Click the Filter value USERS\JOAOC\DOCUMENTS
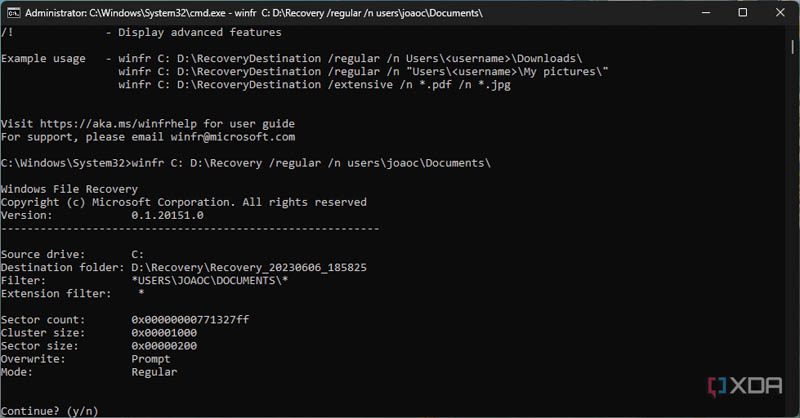The height and width of the screenshot is (418, 800). click(x=210, y=280)
